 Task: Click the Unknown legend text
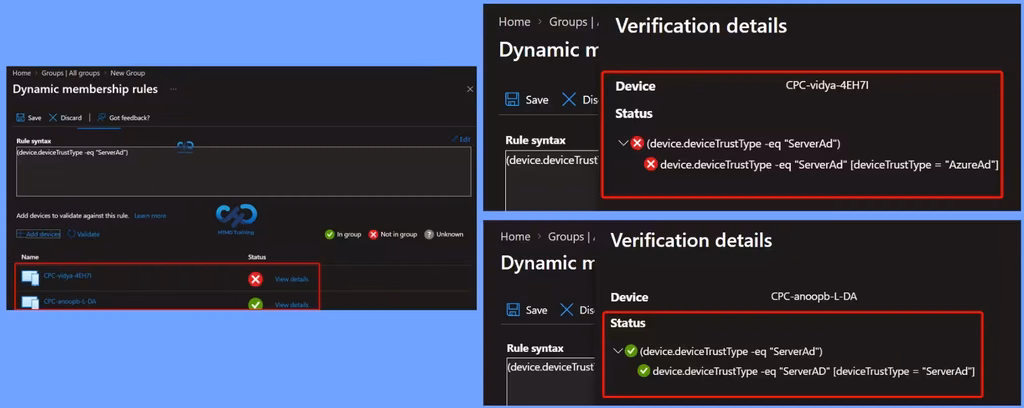[x=450, y=234]
